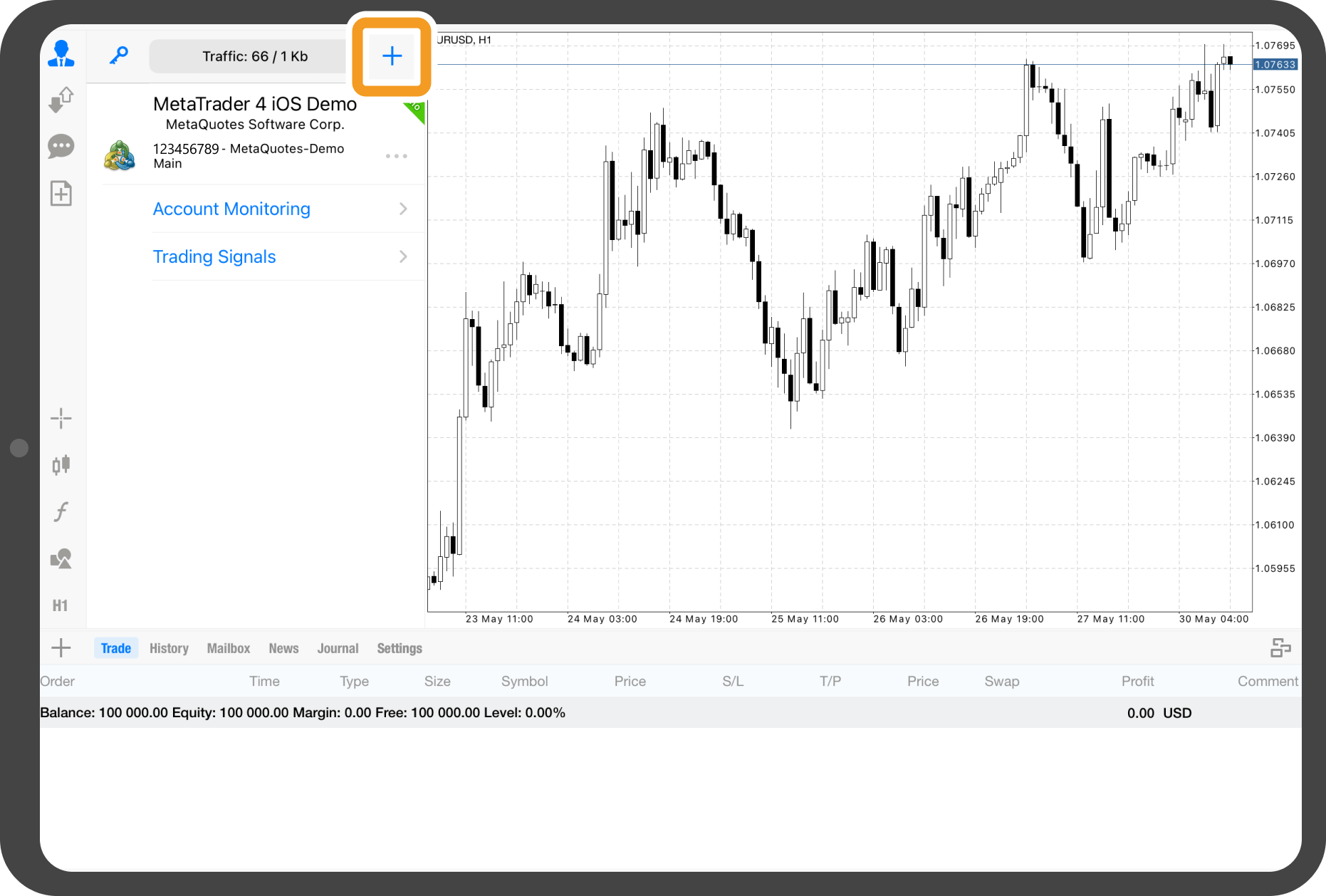Open the objects shapes icon
The height and width of the screenshot is (896, 1326).
tap(61, 559)
